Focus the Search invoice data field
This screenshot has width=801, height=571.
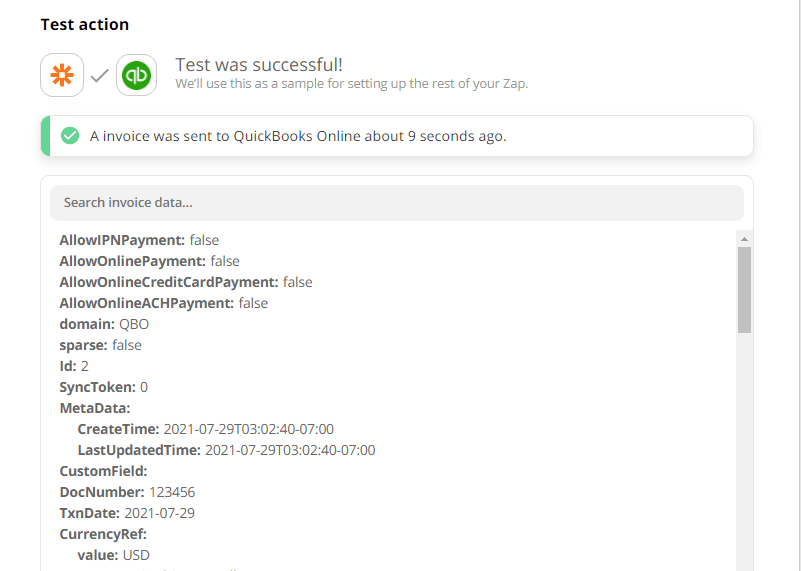pos(396,202)
